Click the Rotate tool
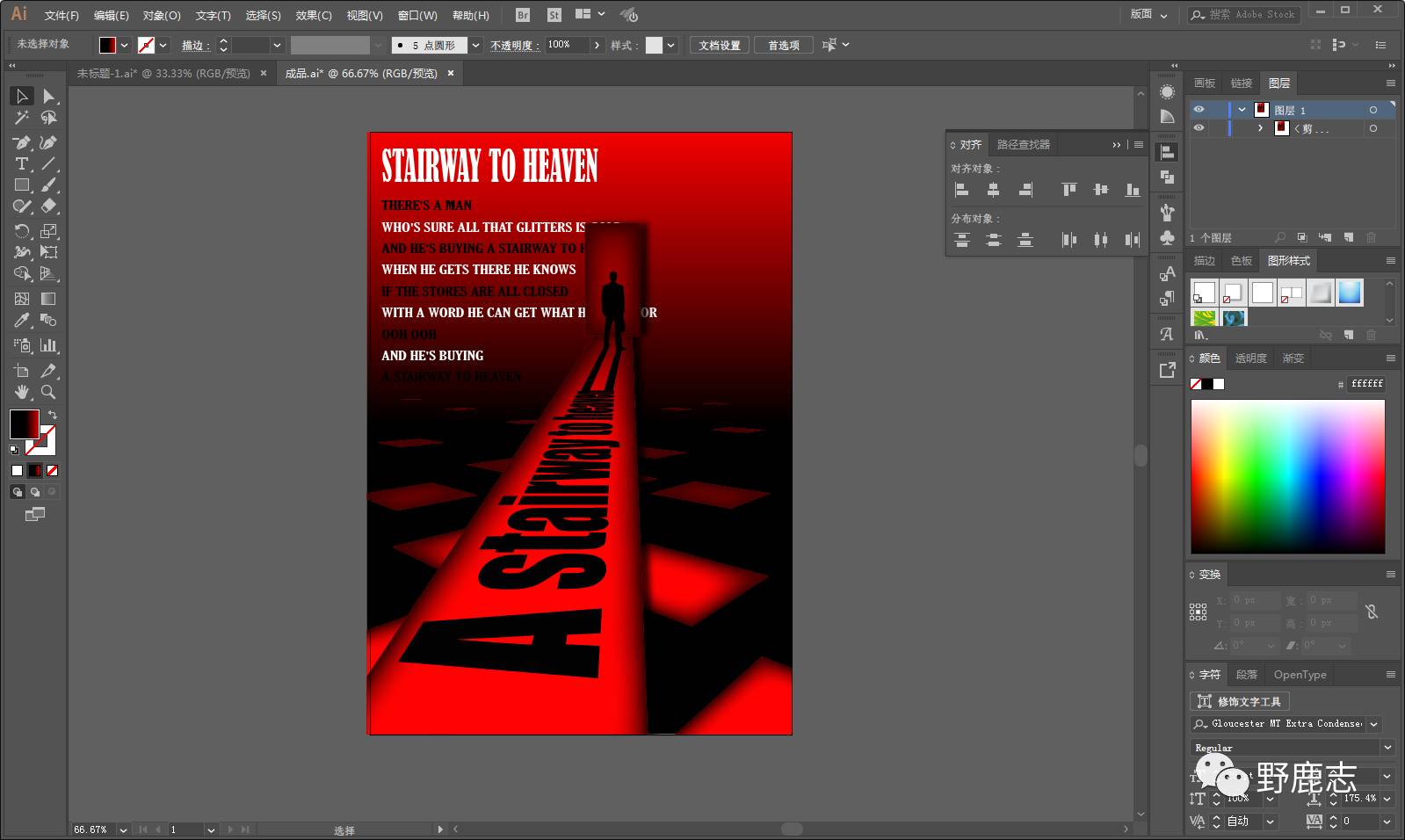 21,231
